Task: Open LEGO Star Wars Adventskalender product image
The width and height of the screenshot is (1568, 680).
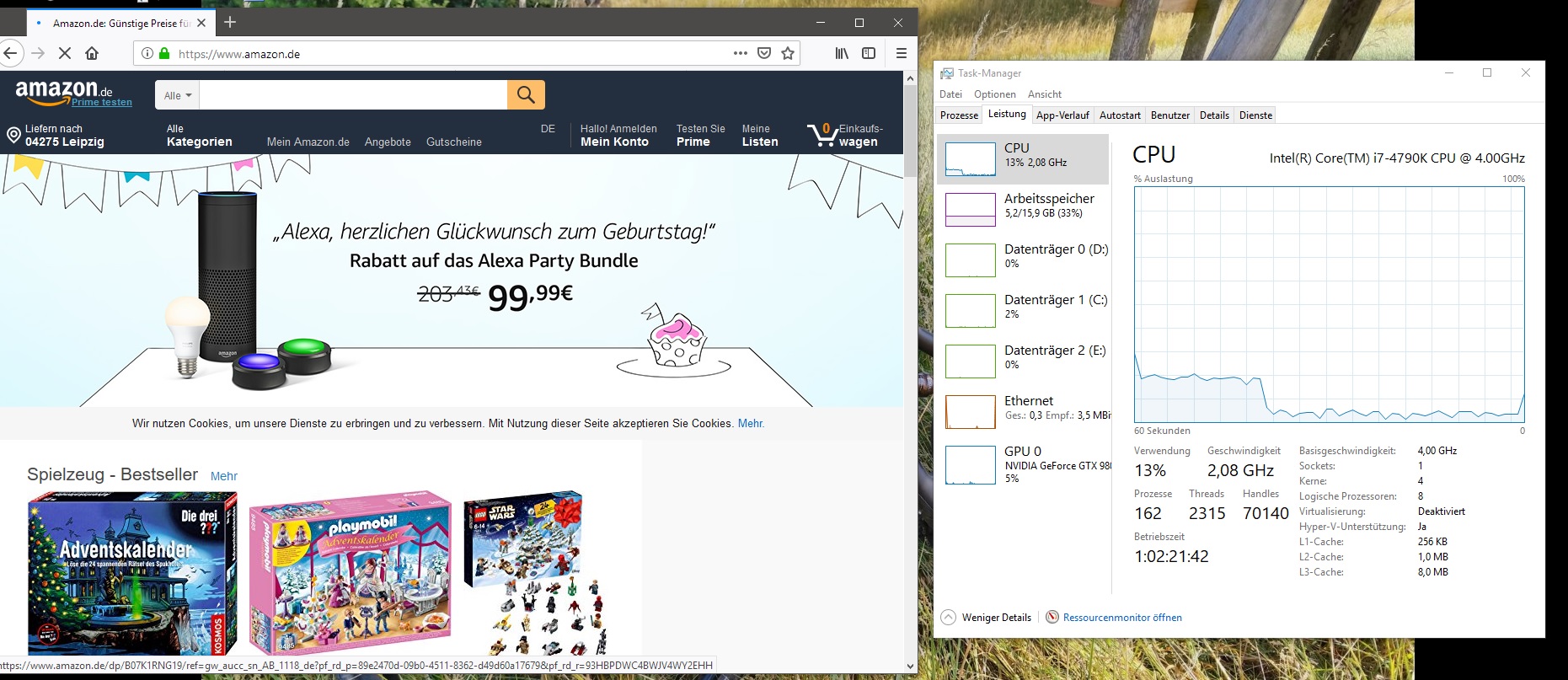Action: [536, 574]
